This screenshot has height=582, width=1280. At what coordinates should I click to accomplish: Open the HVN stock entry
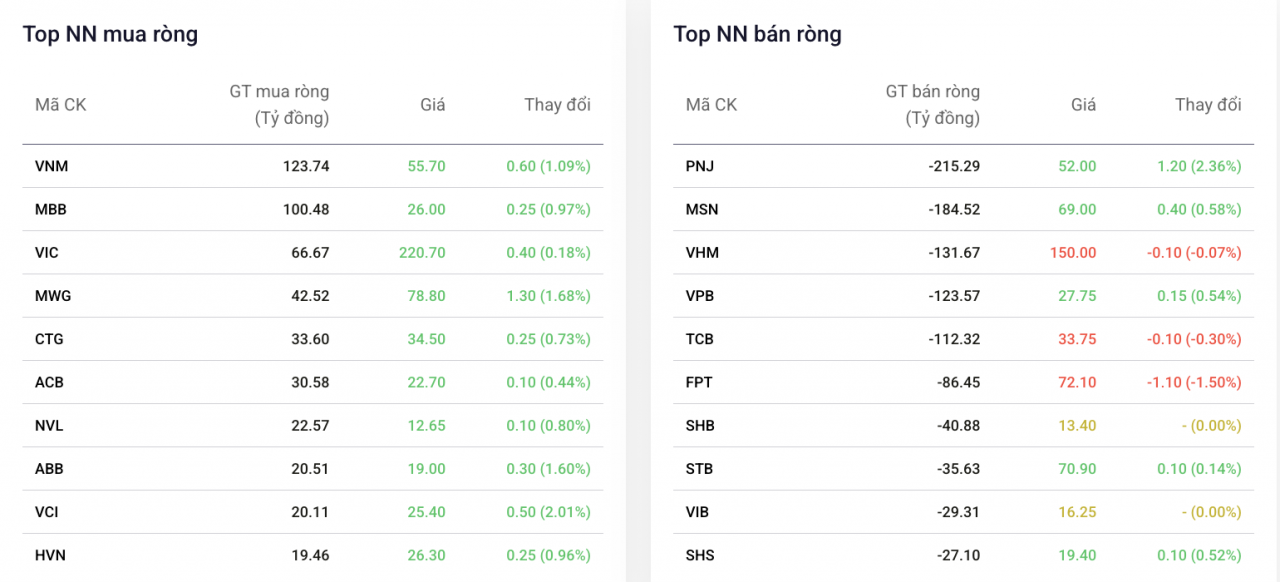pos(50,555)
